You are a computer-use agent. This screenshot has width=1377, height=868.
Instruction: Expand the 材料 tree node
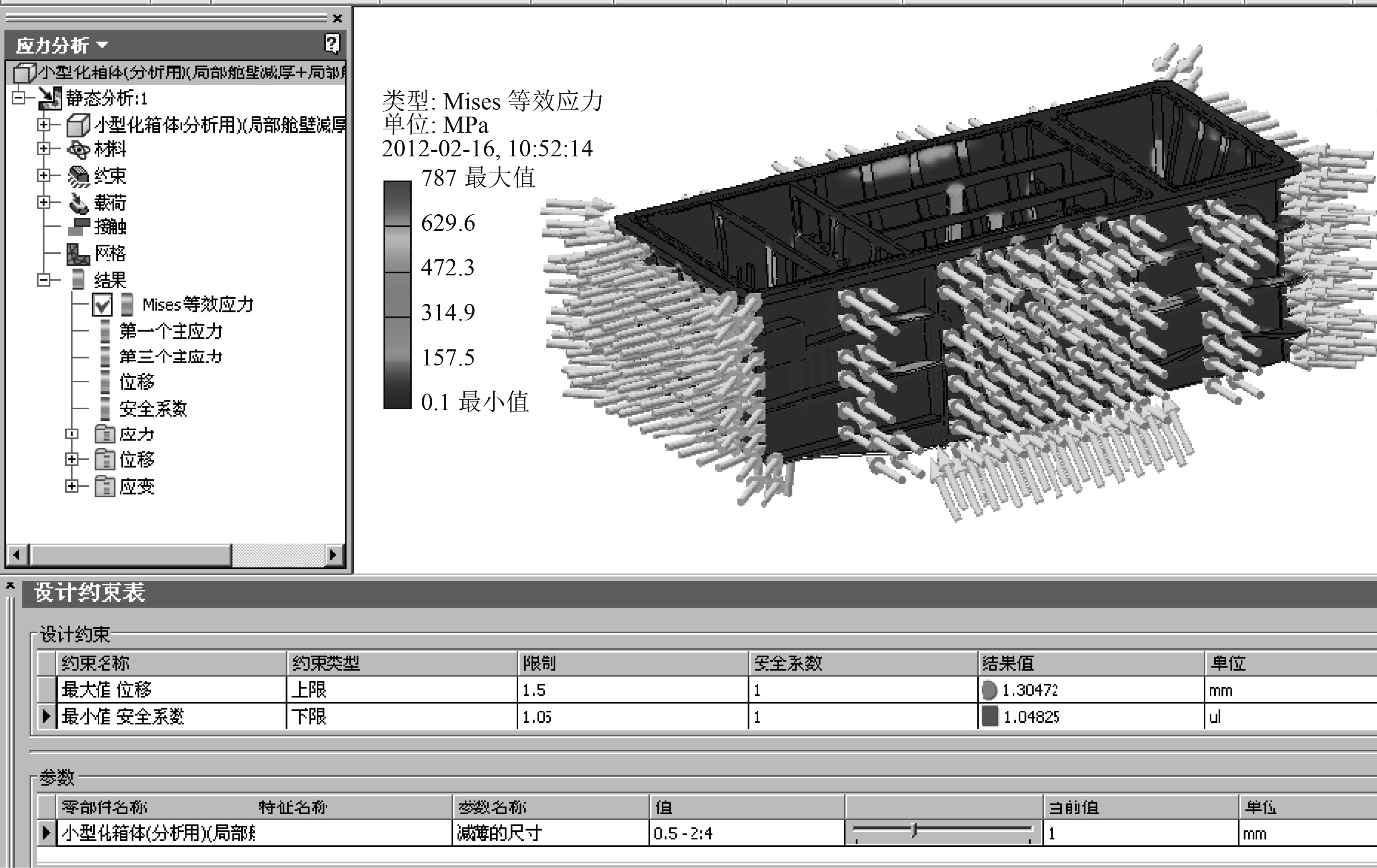(44, 149)
